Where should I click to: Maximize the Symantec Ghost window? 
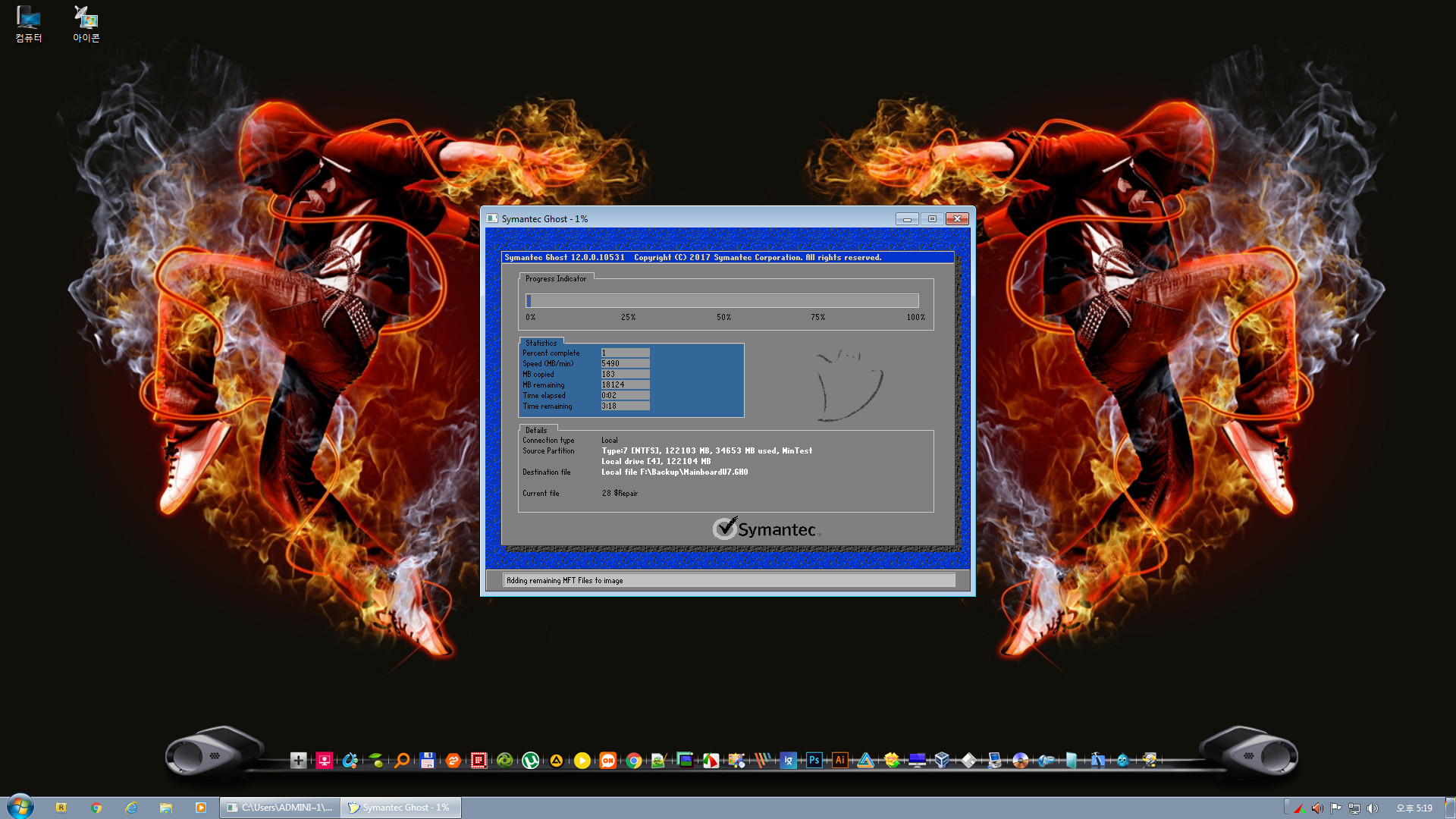coord(932,219)
